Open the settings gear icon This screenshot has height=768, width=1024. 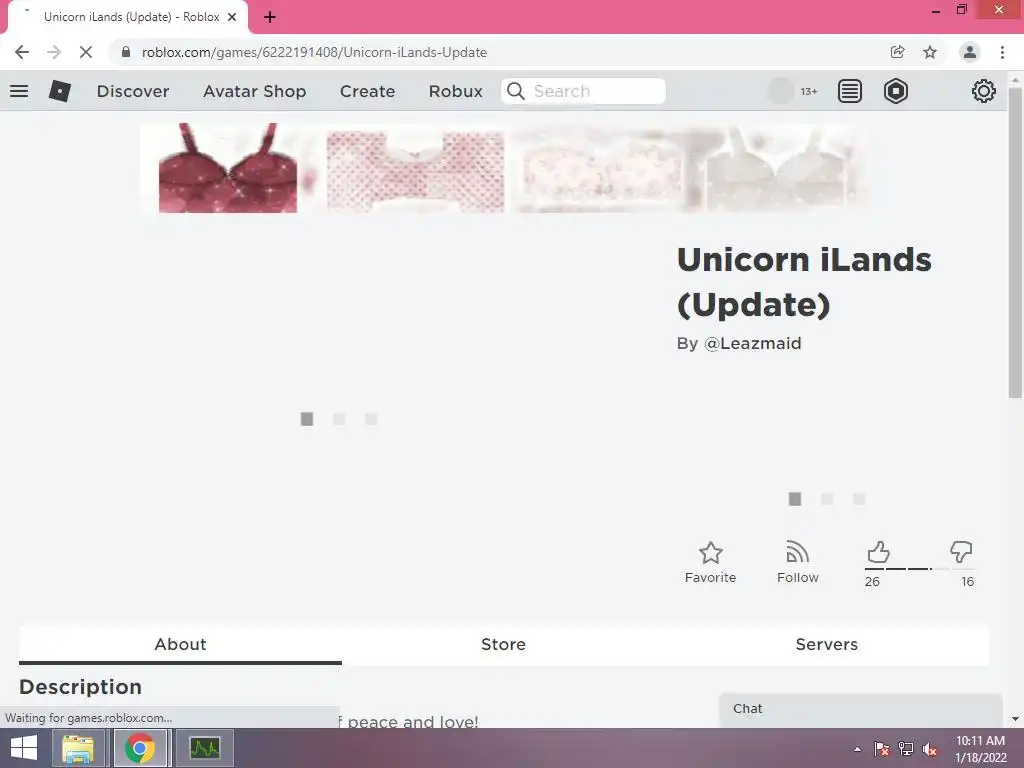coord(984,91)
